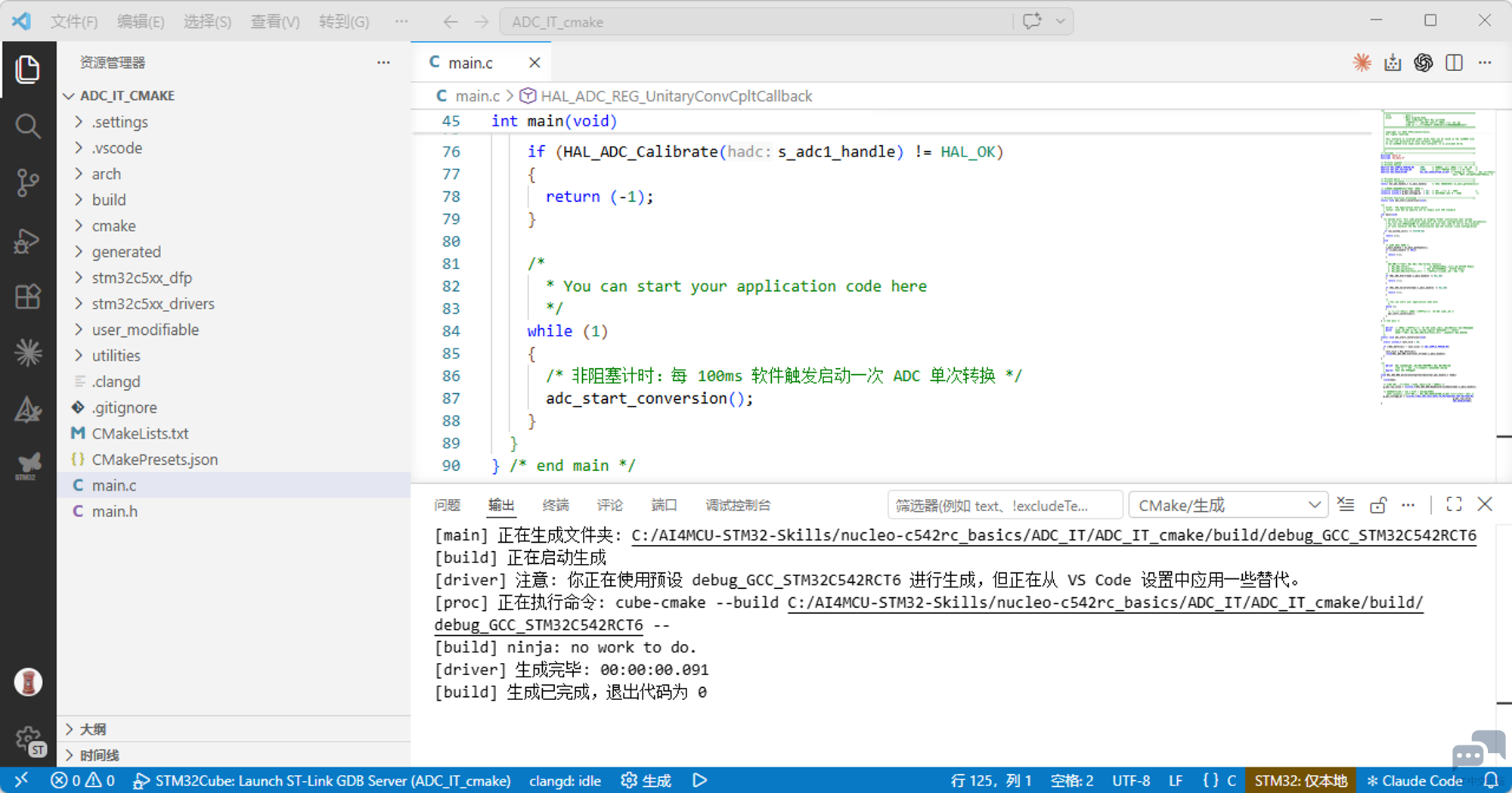Open the Extensions view
This screenshot has width=1512, height=793.
click(28, 296)
